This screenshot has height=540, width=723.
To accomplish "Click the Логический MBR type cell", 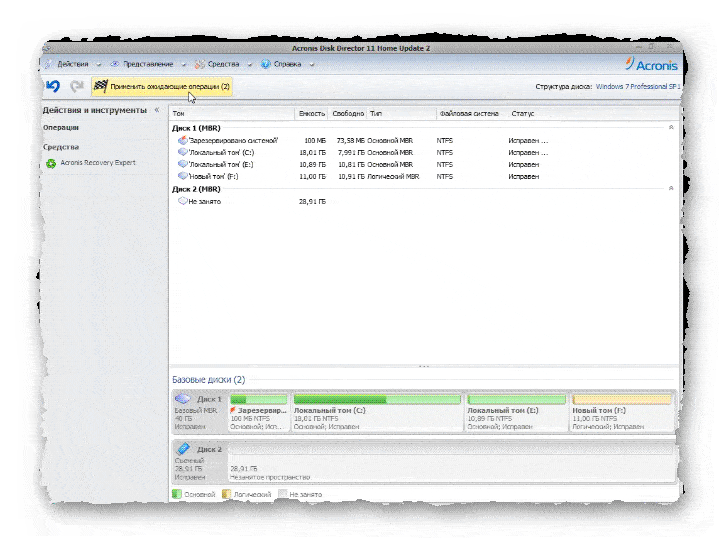I will (393, 176).
